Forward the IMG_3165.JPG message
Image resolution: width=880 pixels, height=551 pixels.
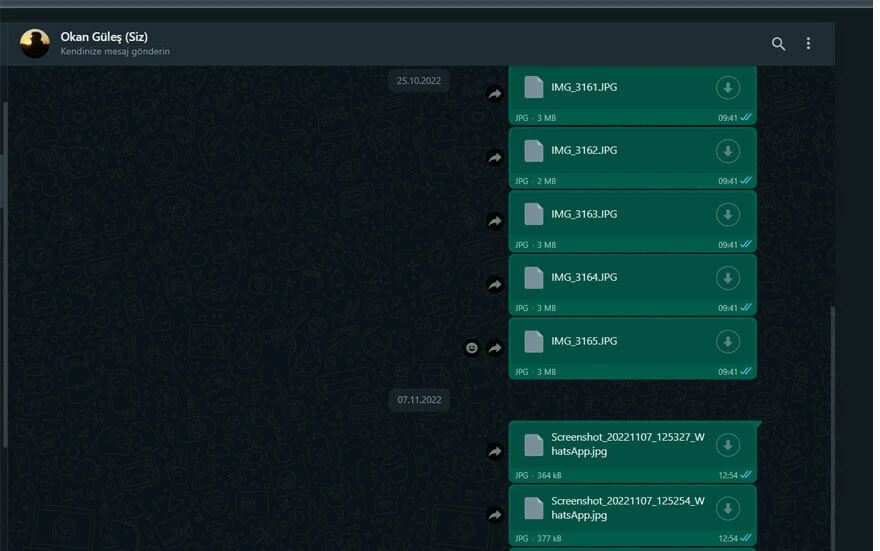pos(494,348)
